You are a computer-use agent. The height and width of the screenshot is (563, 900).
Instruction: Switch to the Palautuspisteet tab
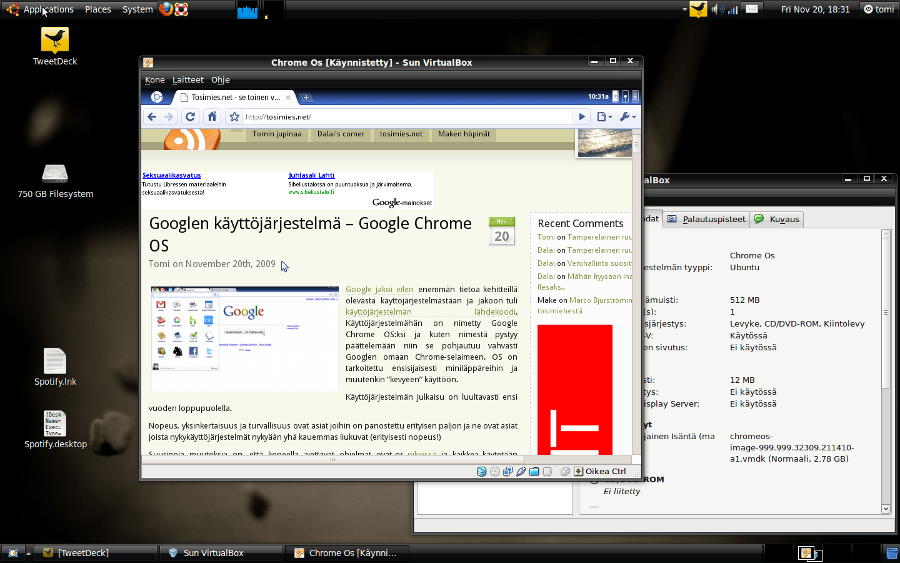click(707, 219)
